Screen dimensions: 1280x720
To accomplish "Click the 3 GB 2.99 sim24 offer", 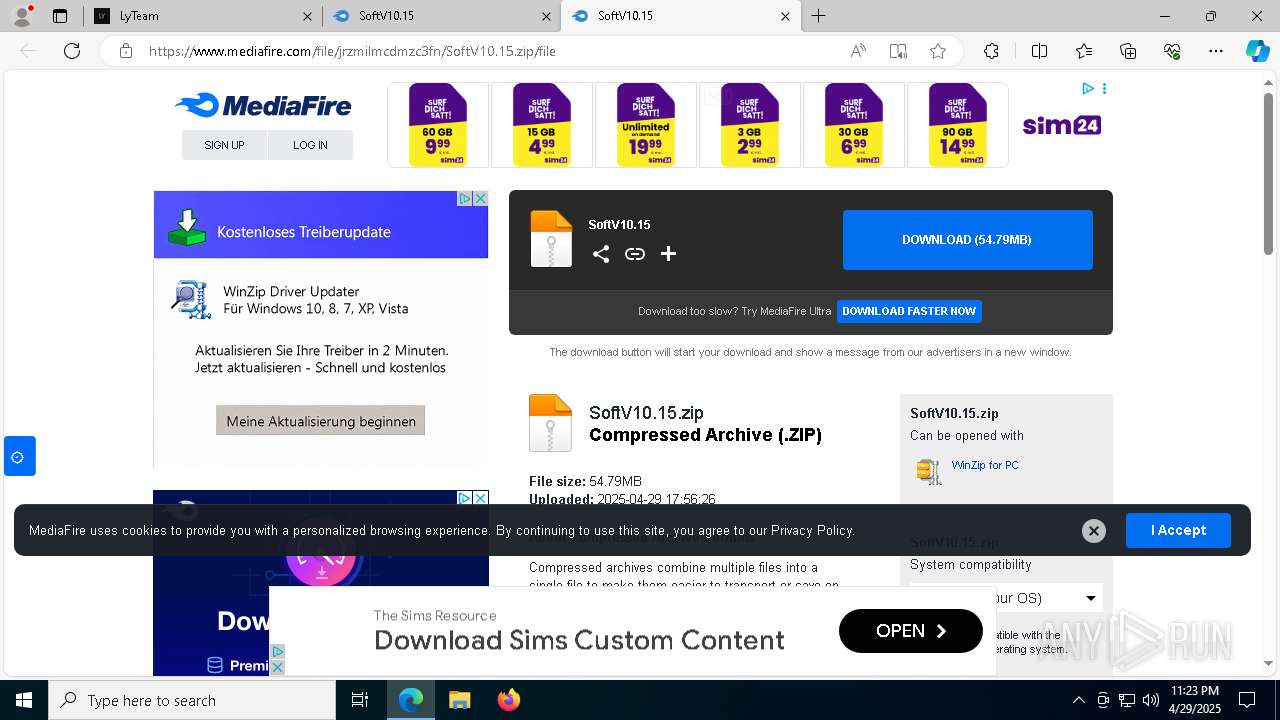I will [750, 125].
